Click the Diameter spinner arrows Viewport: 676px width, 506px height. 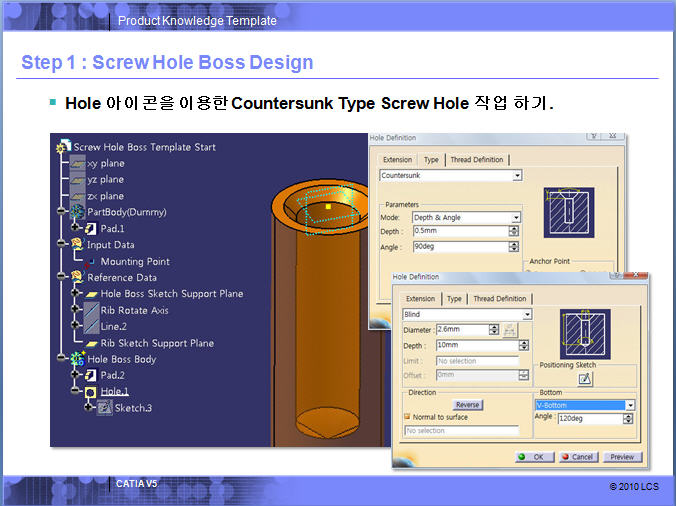coord(494,330)
